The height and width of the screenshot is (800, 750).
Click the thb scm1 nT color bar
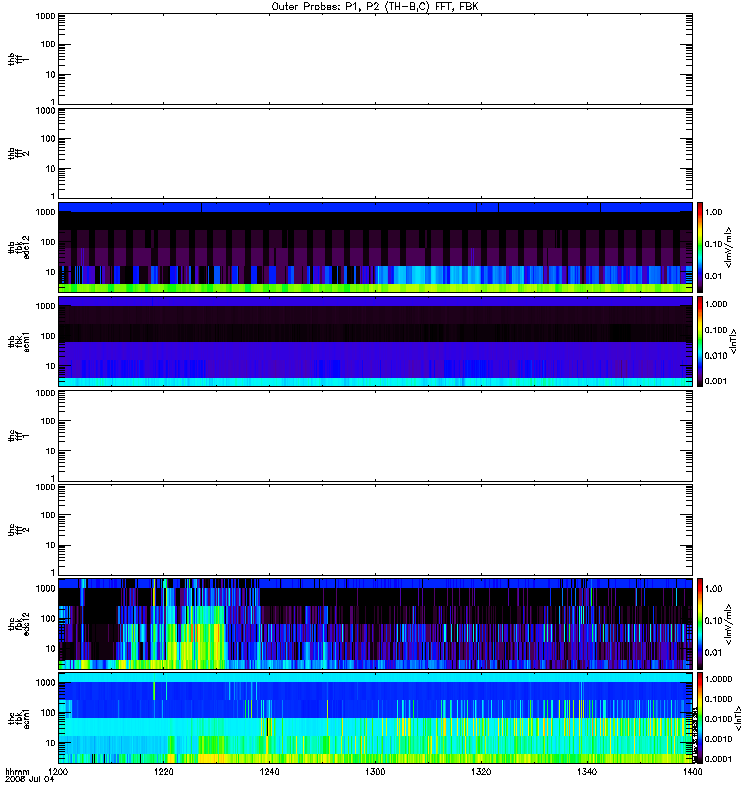point(700,341)
